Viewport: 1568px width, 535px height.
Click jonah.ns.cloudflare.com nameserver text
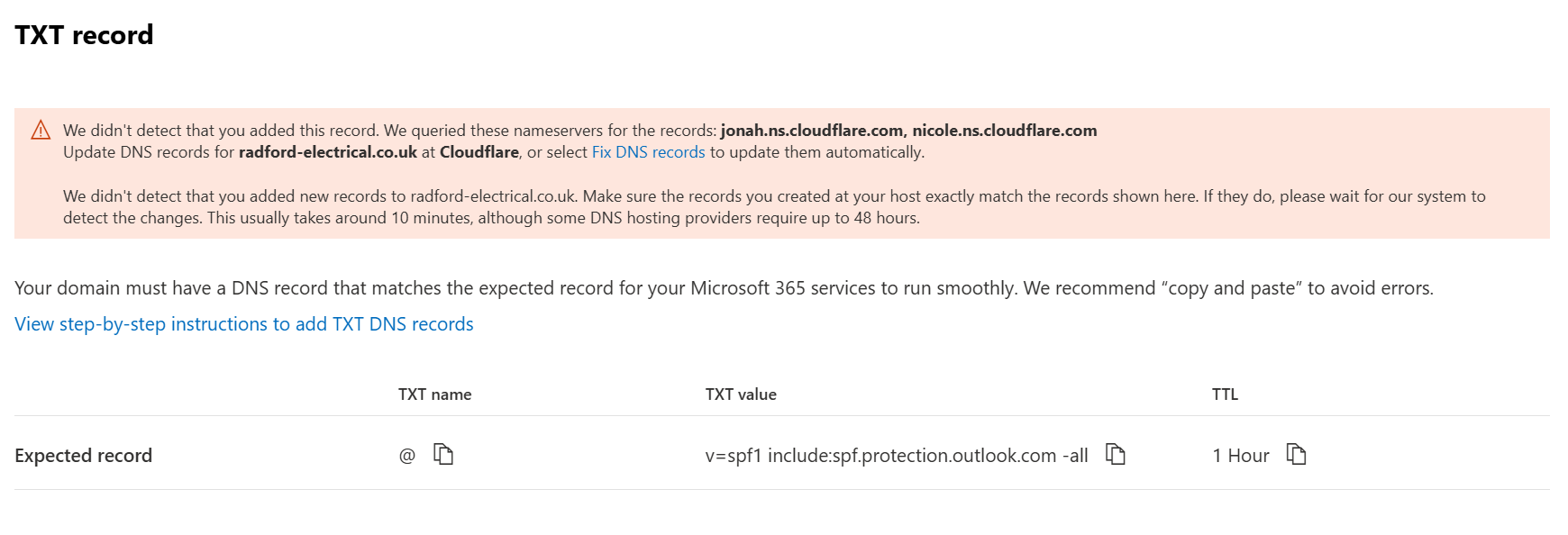click(812, 131)
